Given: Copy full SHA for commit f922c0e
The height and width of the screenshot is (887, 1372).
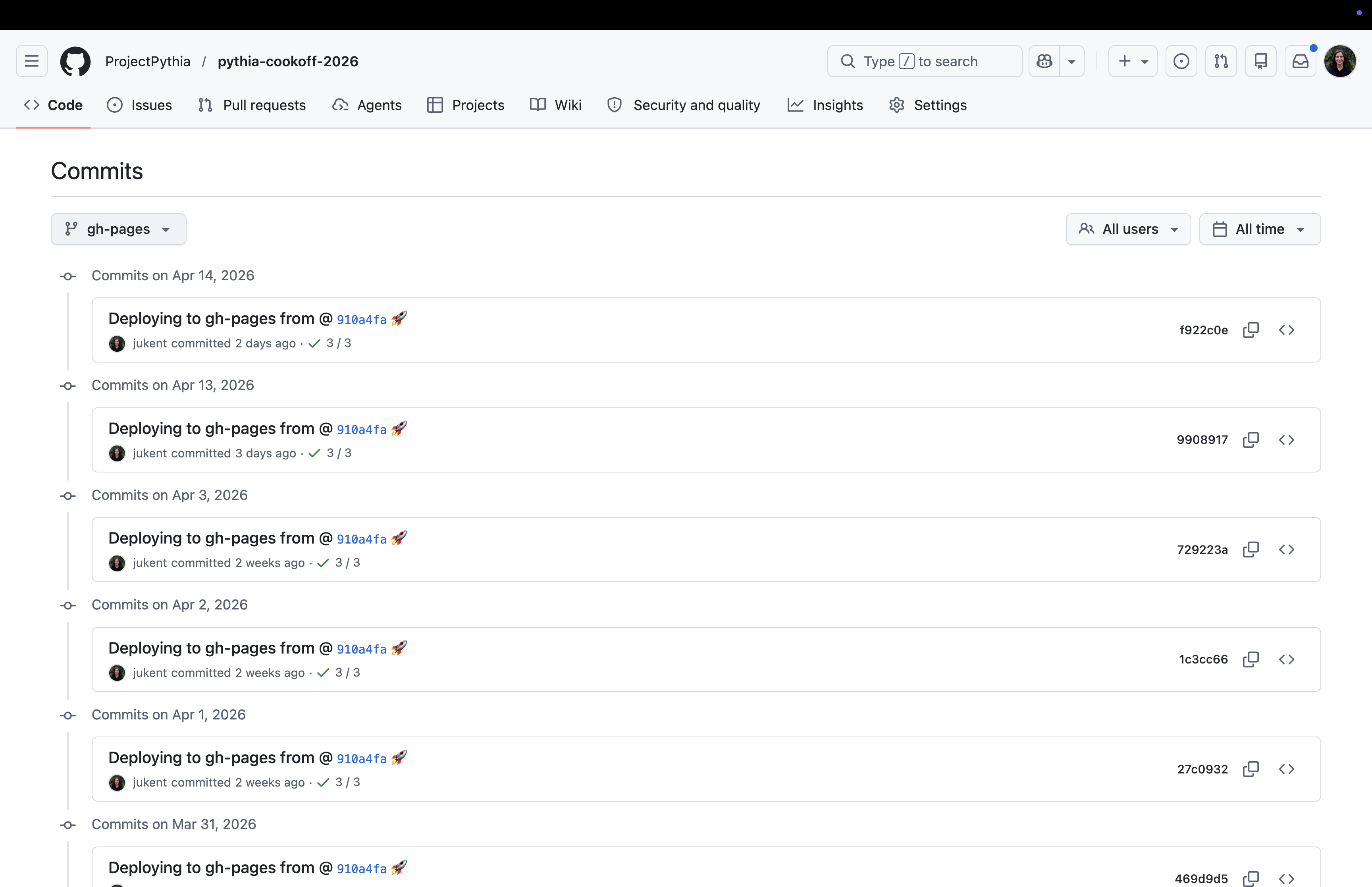Looking at the screenshot, I should tap(1251, 330).
